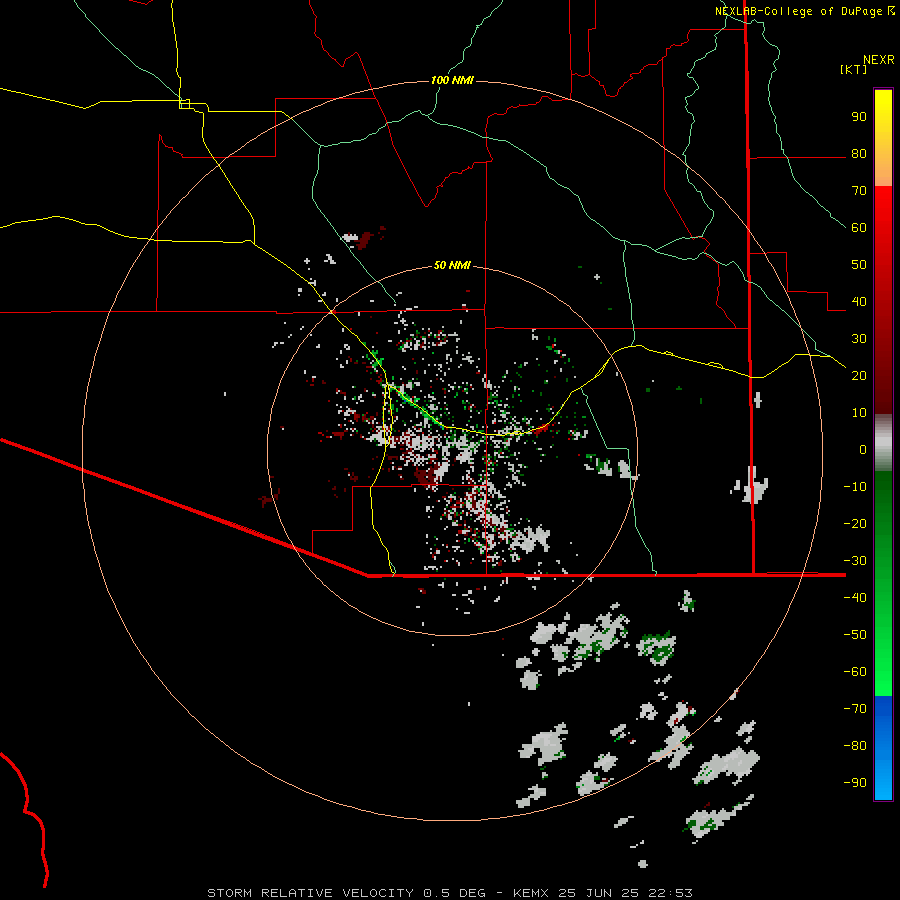This screenshot has height=900, width=900.
Task: Click the 80 value on the velocity scale
Action: (x=859, y=153)
